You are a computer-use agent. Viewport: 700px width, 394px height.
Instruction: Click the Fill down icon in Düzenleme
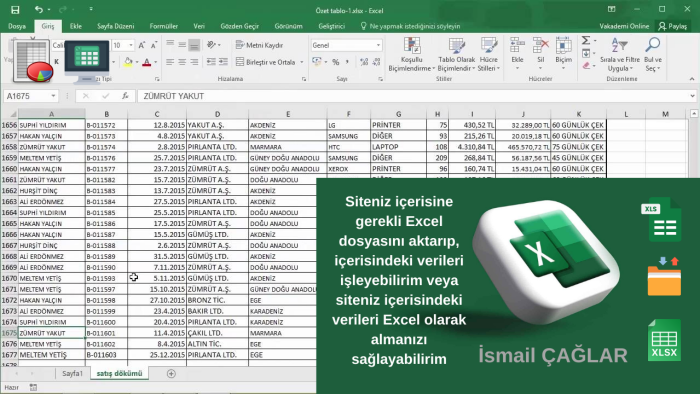click(586, 54)
